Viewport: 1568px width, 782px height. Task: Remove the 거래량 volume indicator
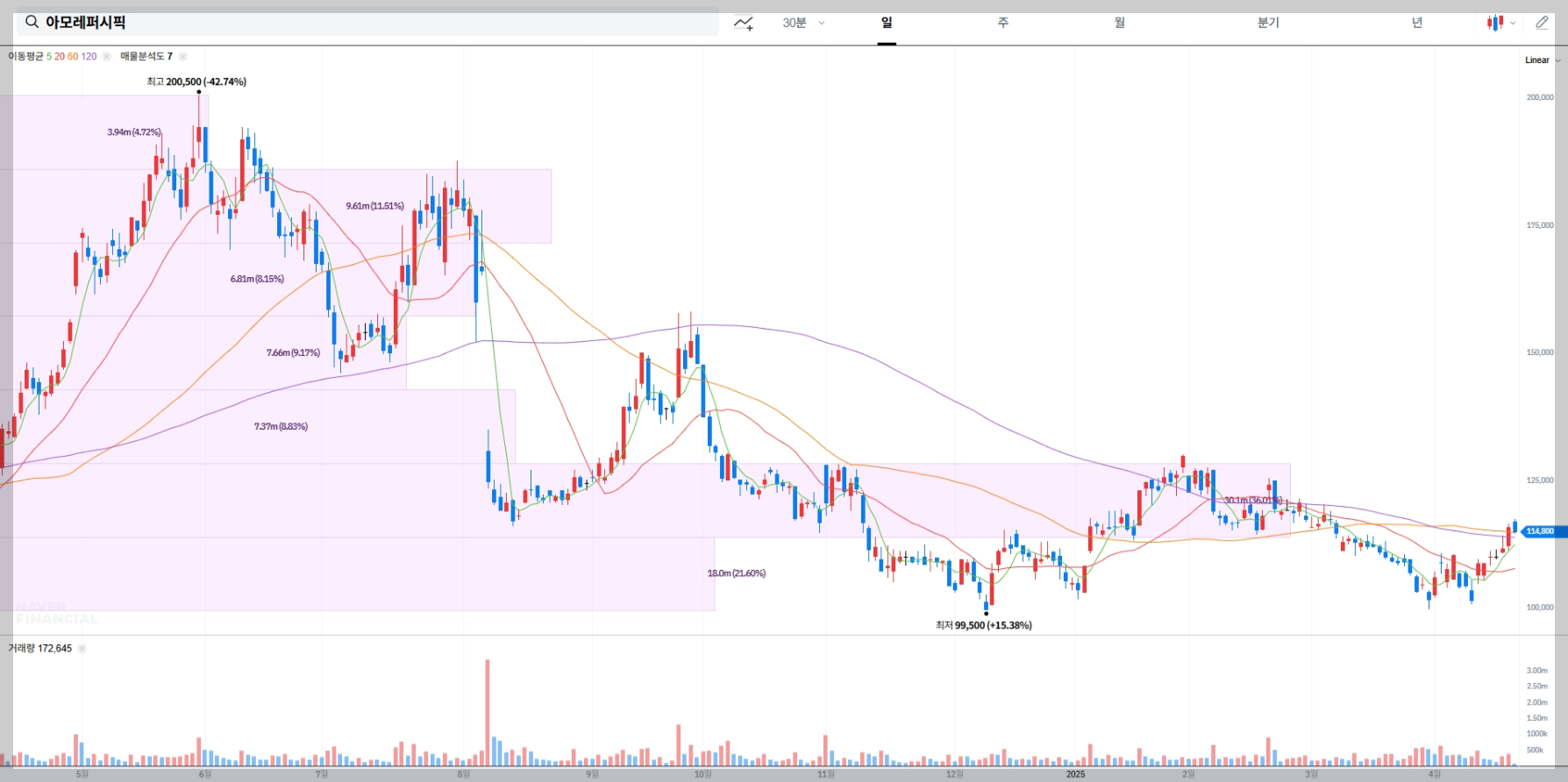coord(82,649)
